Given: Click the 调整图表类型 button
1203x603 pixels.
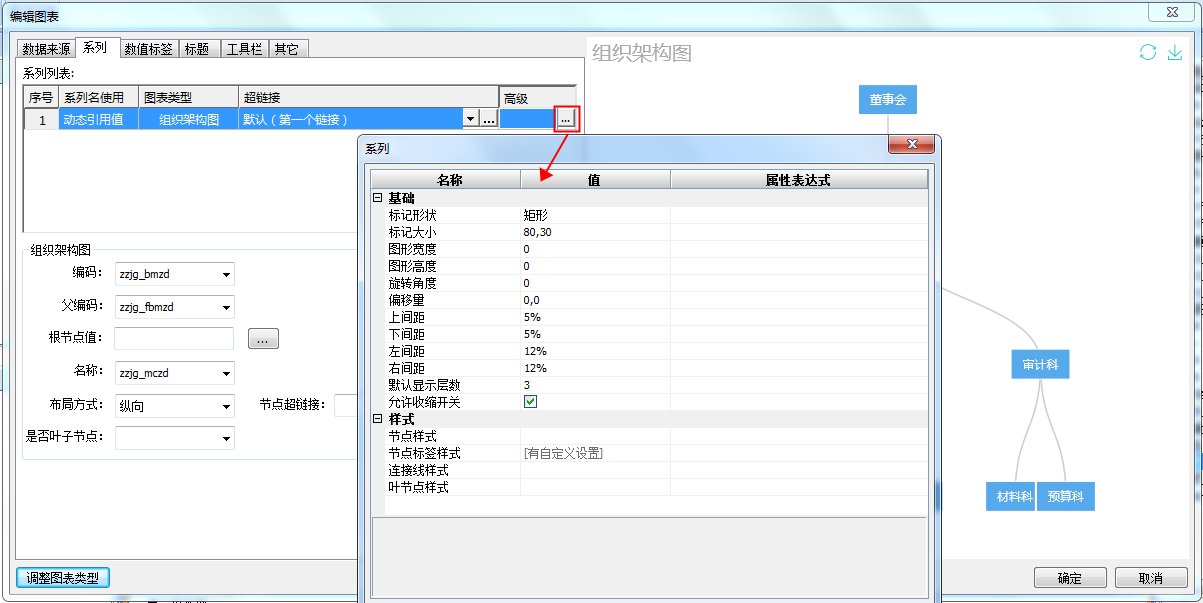Looking at the screenshot, I should (62, 578).
